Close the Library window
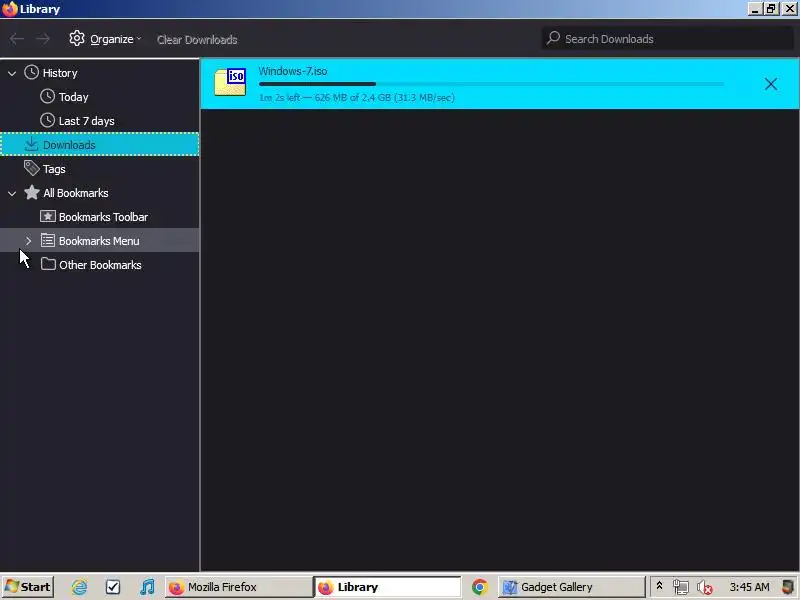 pos(790,9)
